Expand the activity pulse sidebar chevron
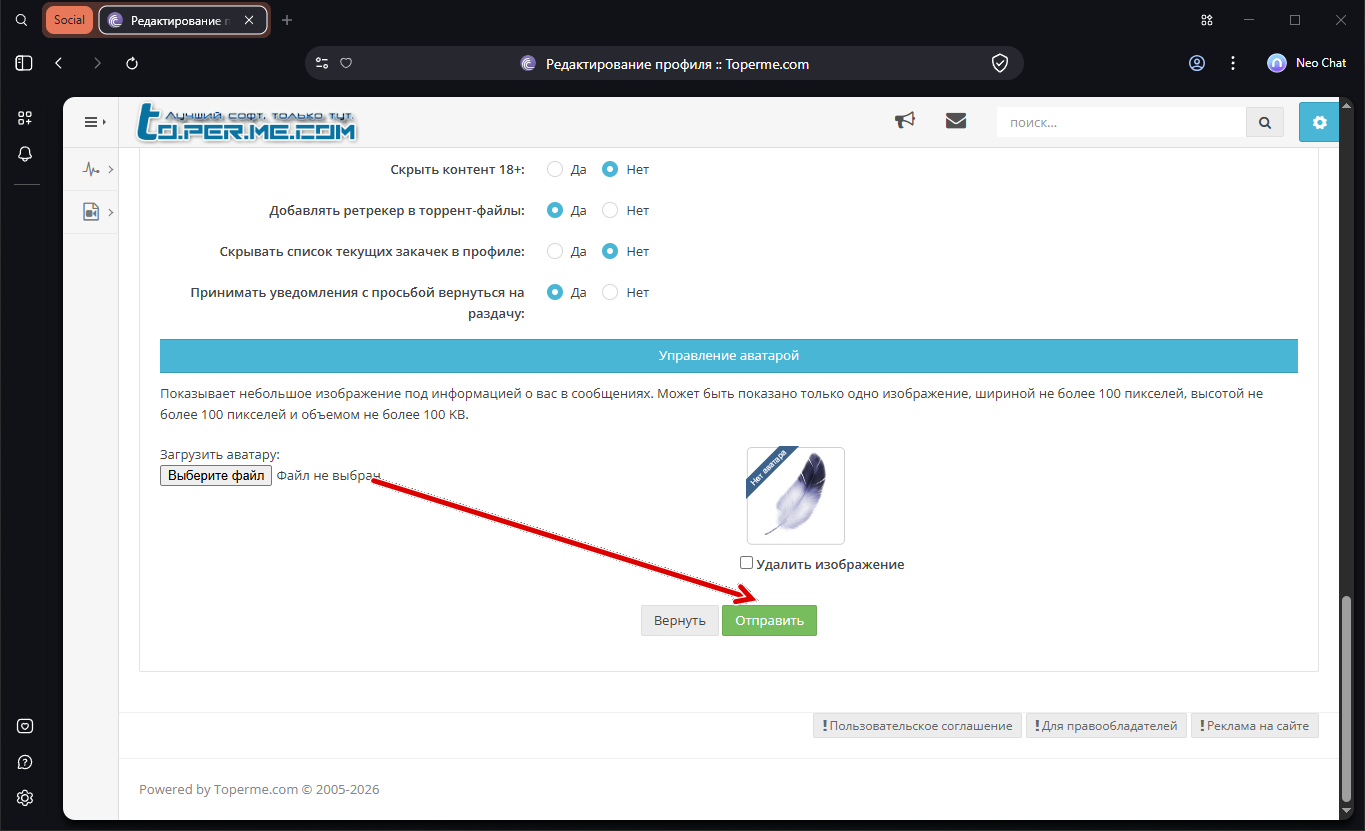Viewport: 1365px width, 831px height. click(110, 170)
